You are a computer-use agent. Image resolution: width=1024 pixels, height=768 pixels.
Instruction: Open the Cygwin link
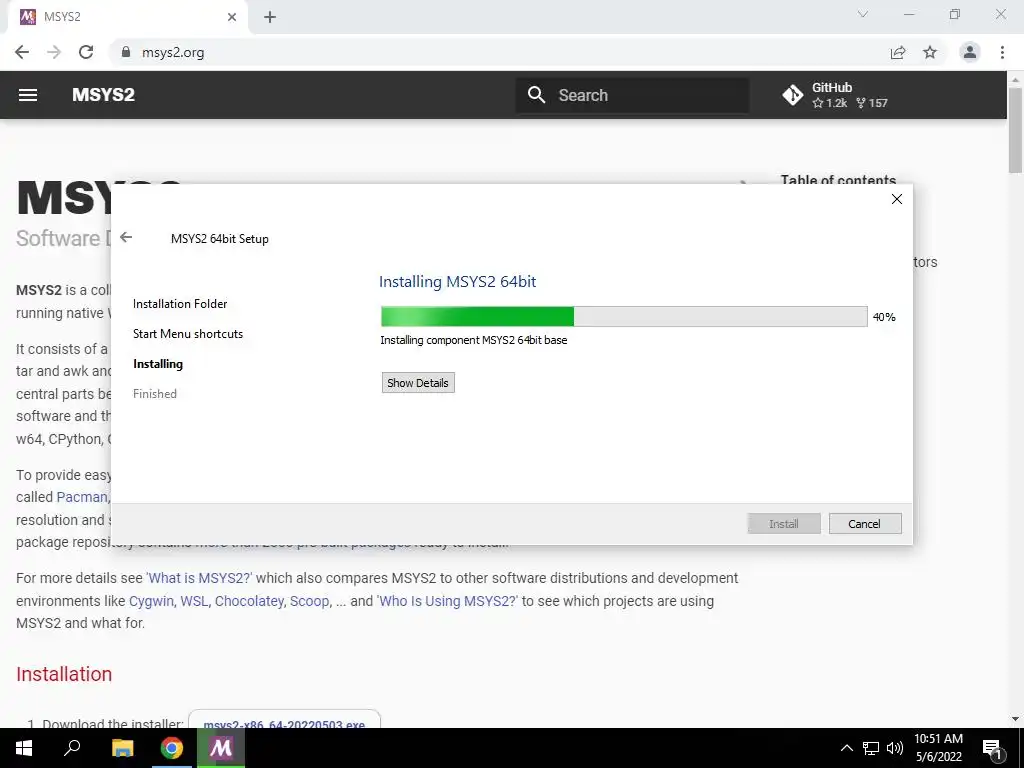coord(152,601)
